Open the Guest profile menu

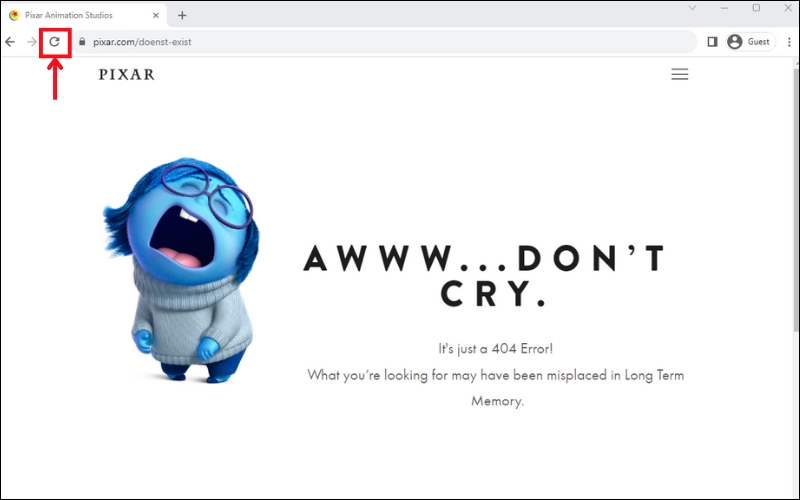coord(750,42)
